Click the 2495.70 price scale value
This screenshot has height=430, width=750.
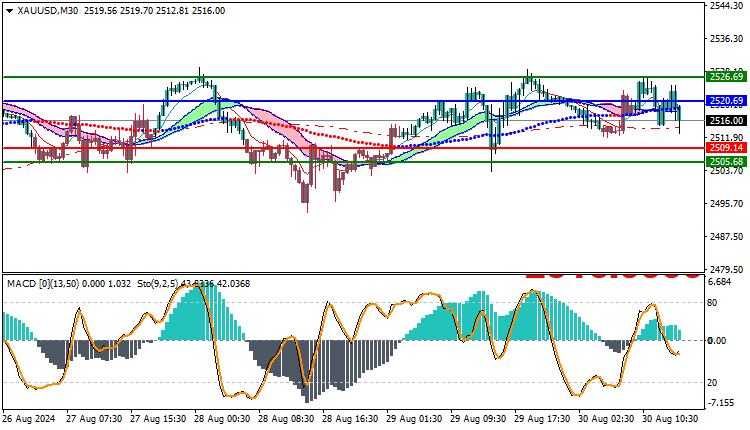727,204
